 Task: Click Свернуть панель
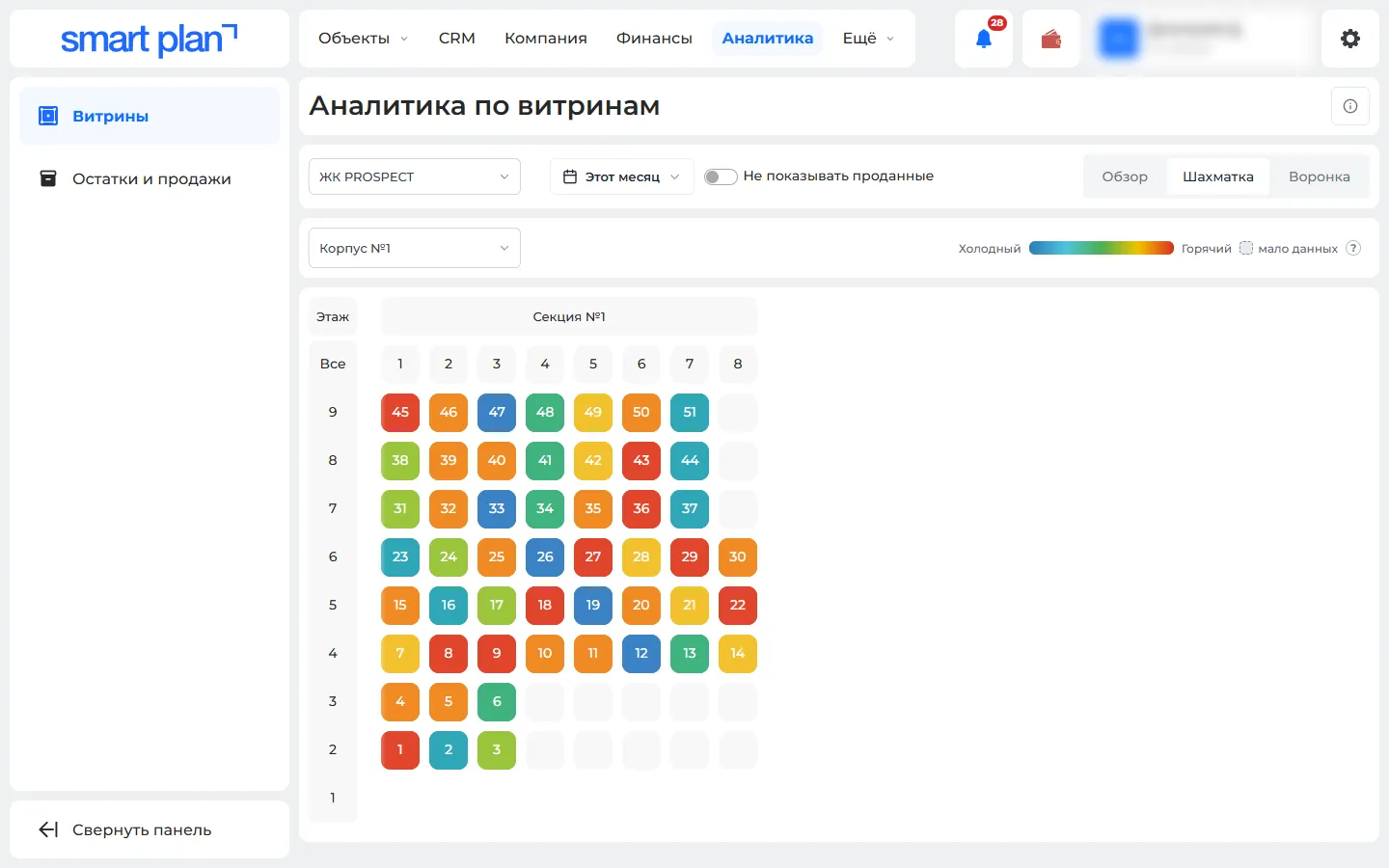tap(150, 829)
